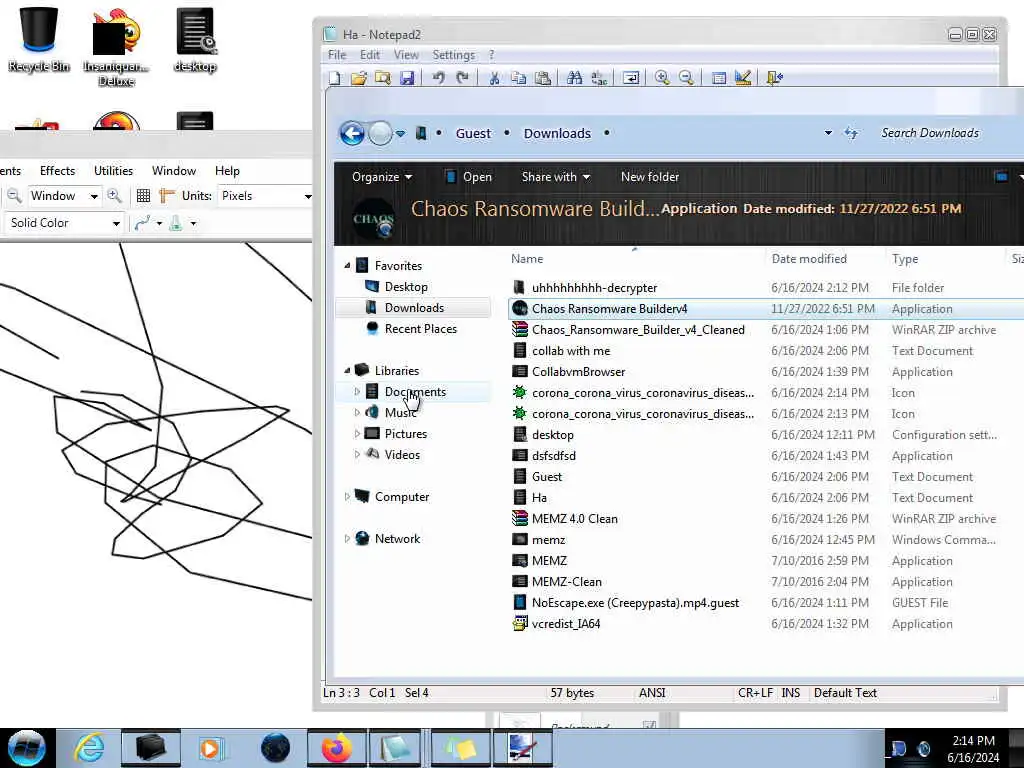This screenshot has height=768, width=1024.
Task: Open the address bar history dropdown
Action: (828, 133)
